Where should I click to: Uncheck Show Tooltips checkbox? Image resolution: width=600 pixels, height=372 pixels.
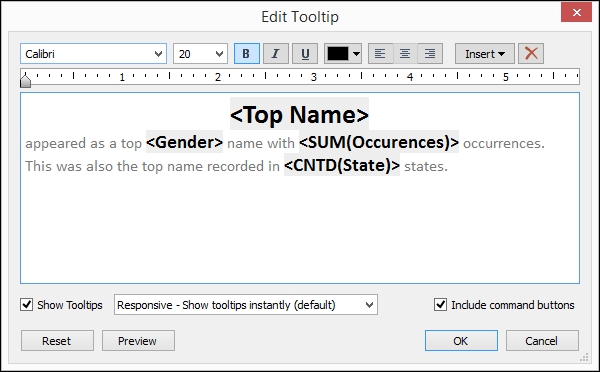click(26, 305)
